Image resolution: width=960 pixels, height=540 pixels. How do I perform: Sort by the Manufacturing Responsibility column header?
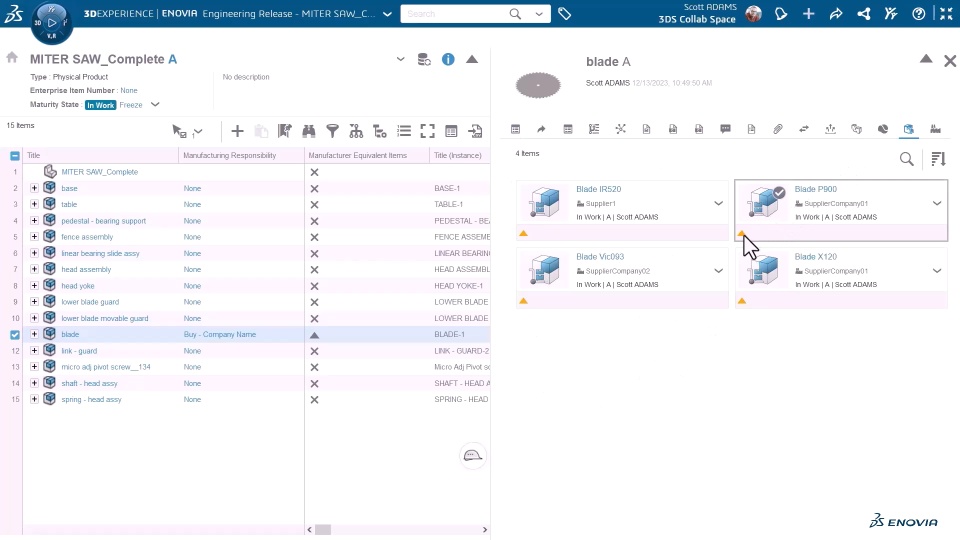coord(230,156)
